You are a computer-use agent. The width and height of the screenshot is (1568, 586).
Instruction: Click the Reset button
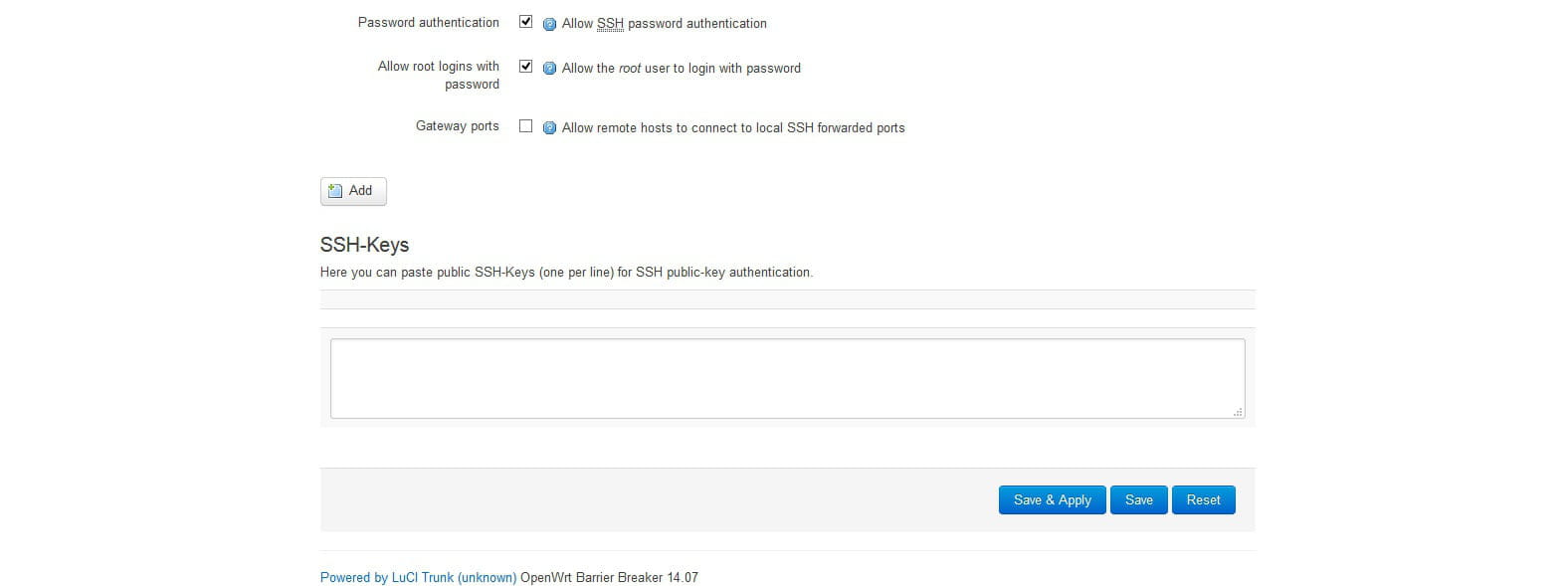[x=1203, y=500]
